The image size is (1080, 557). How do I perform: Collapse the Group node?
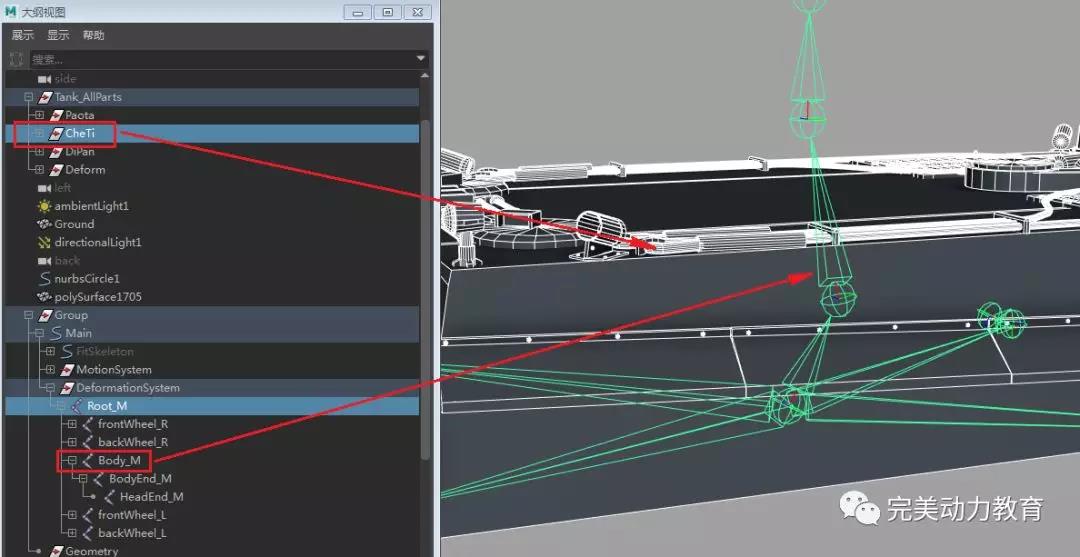click(28, 315)
